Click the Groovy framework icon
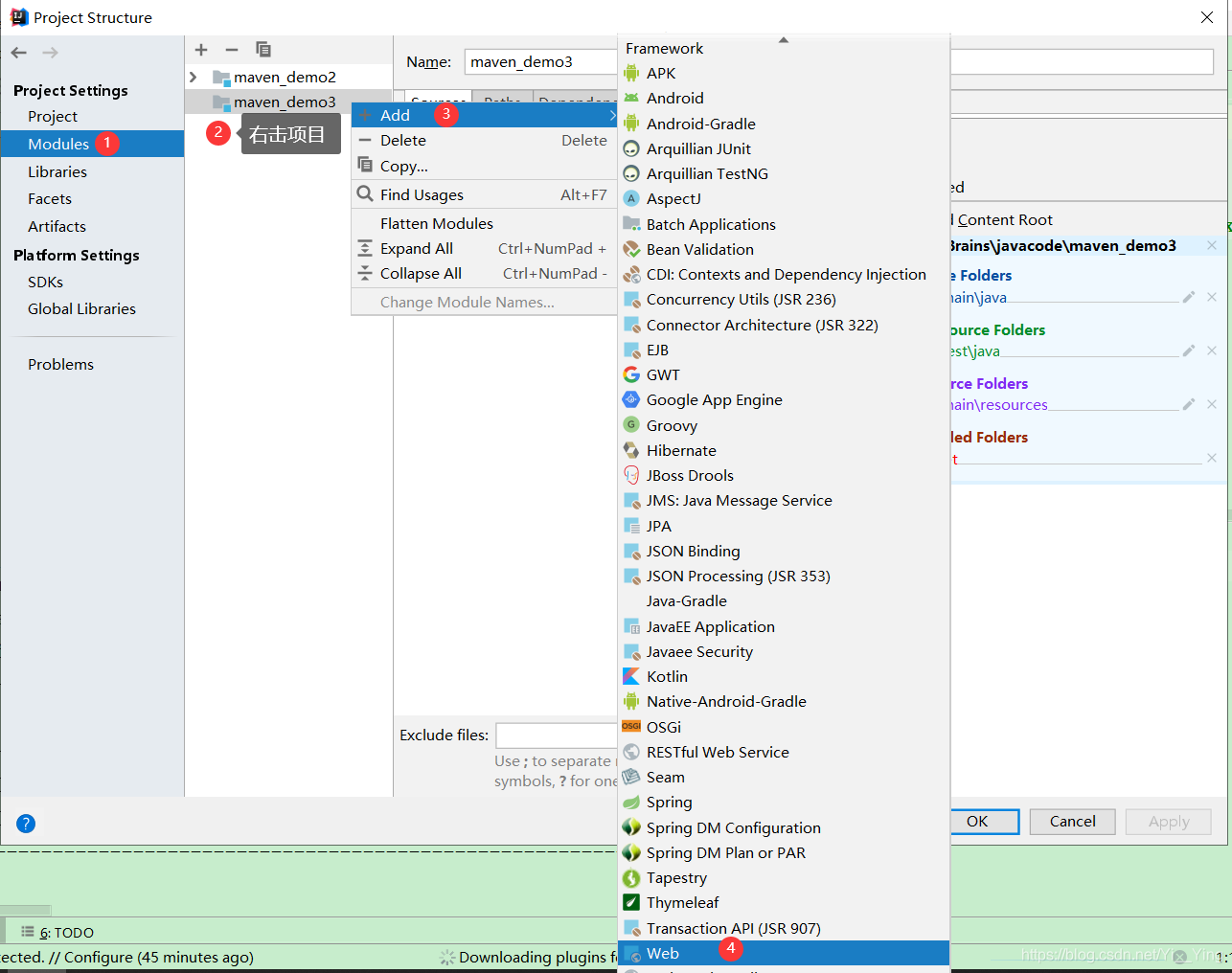Screen dimensions: 1232x973 [x=631, y=425]
